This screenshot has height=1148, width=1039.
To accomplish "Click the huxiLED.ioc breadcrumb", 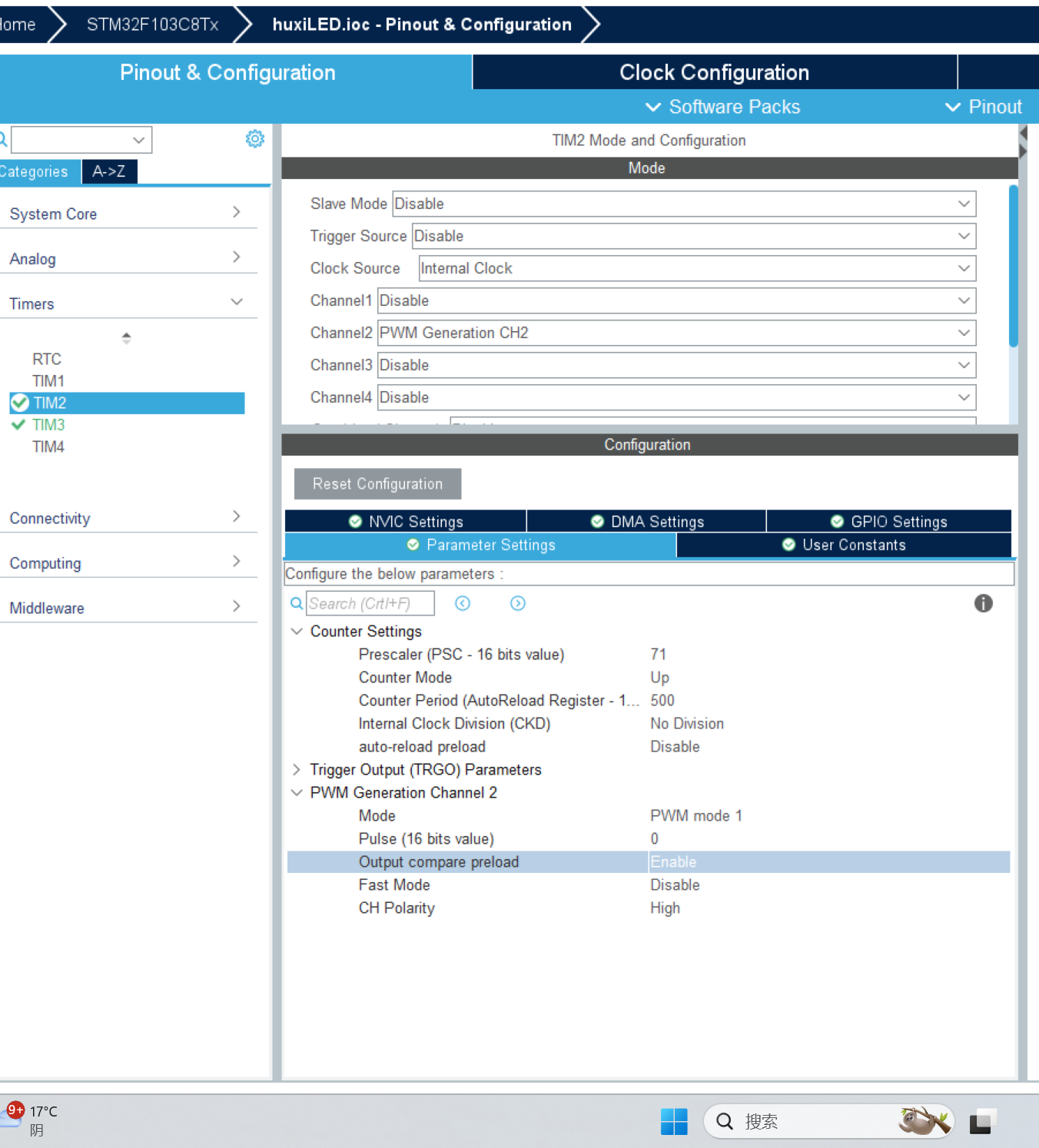I will coord(422,25).
